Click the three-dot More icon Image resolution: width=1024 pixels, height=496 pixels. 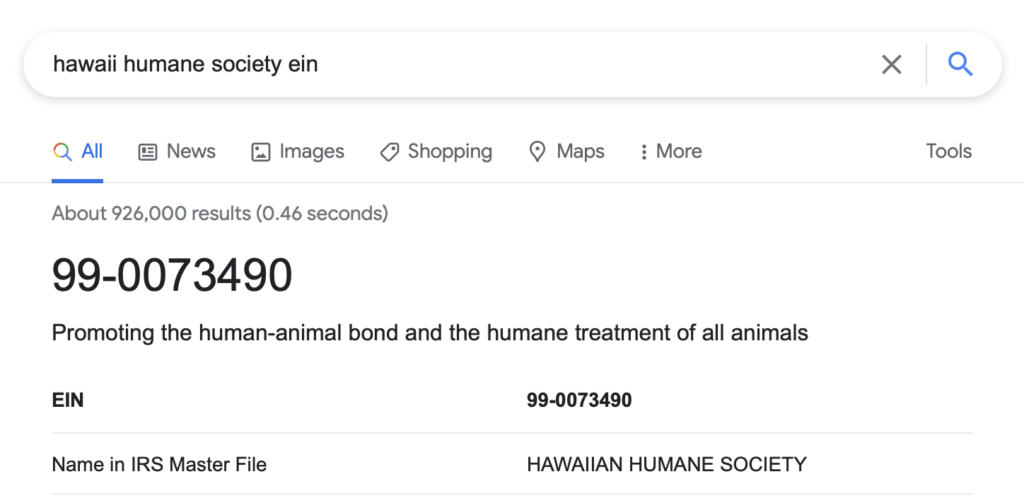click(x=644, y=152)
